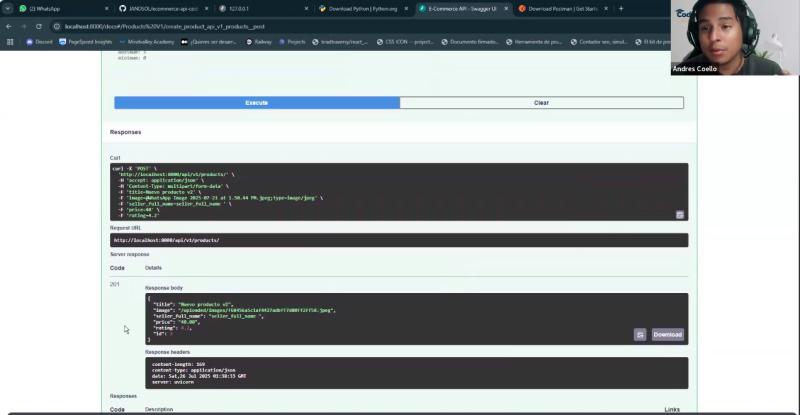Viewport: 800px width, 415px height.
Task: Open the Projects bookmark
Action: pos(292,42)
